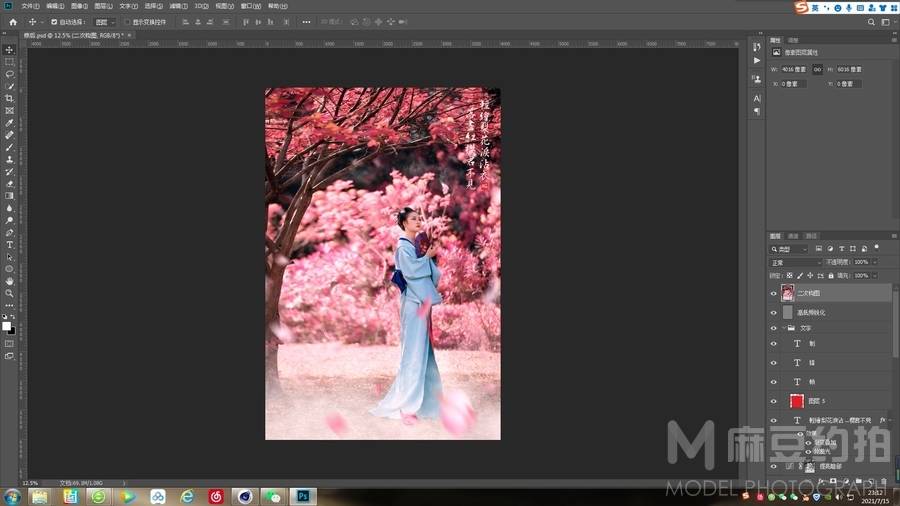Enable the 显示变换控件 checkbox
This screenshot has width=900, height=506.
point(127,22)
